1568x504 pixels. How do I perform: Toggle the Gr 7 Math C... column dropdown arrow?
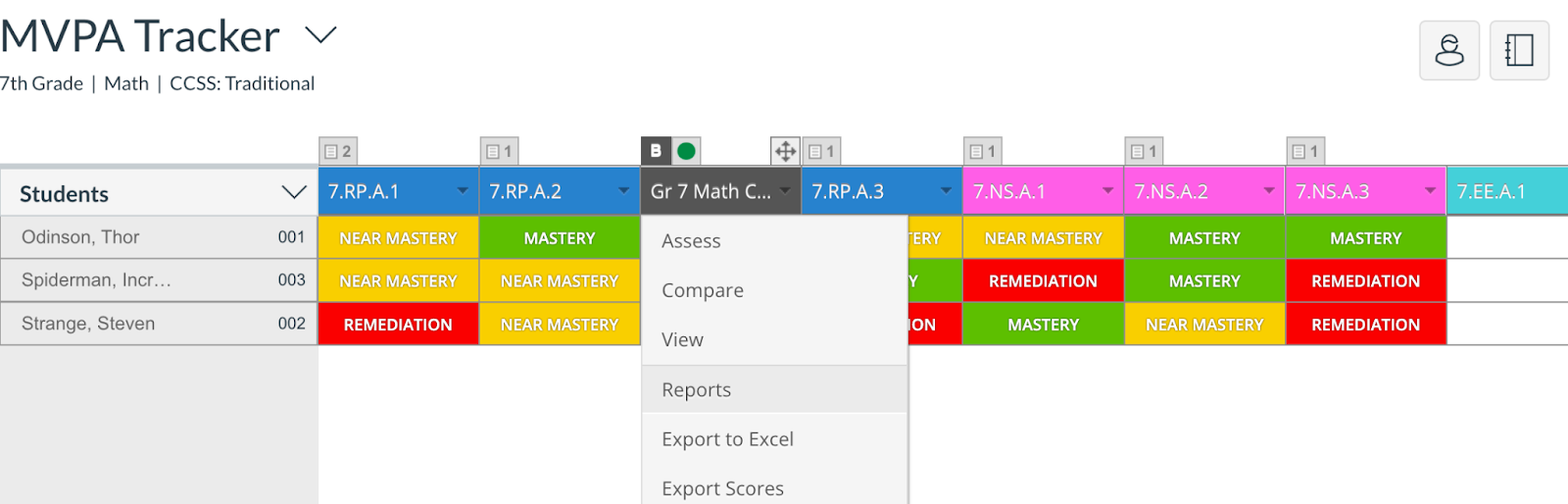pos(785,191)
